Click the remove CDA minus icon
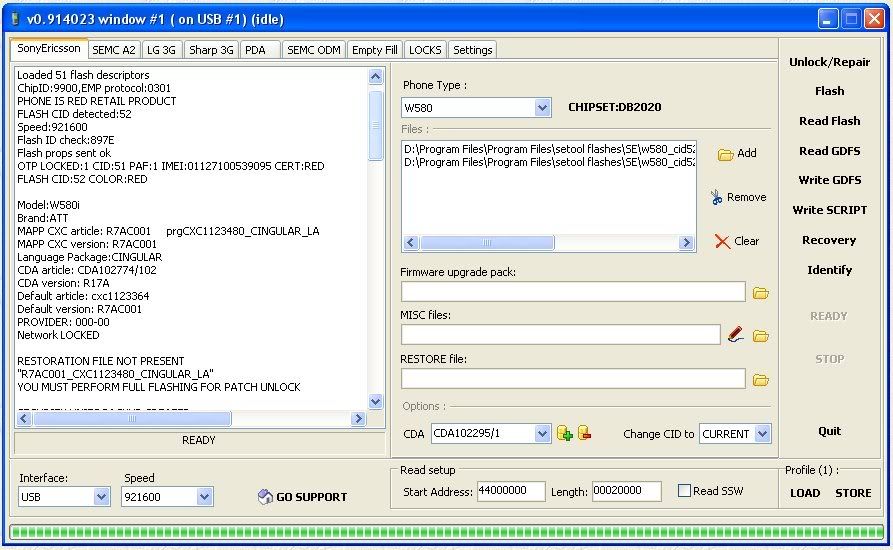This screenshot has width=893, height=550. [584, 433]
